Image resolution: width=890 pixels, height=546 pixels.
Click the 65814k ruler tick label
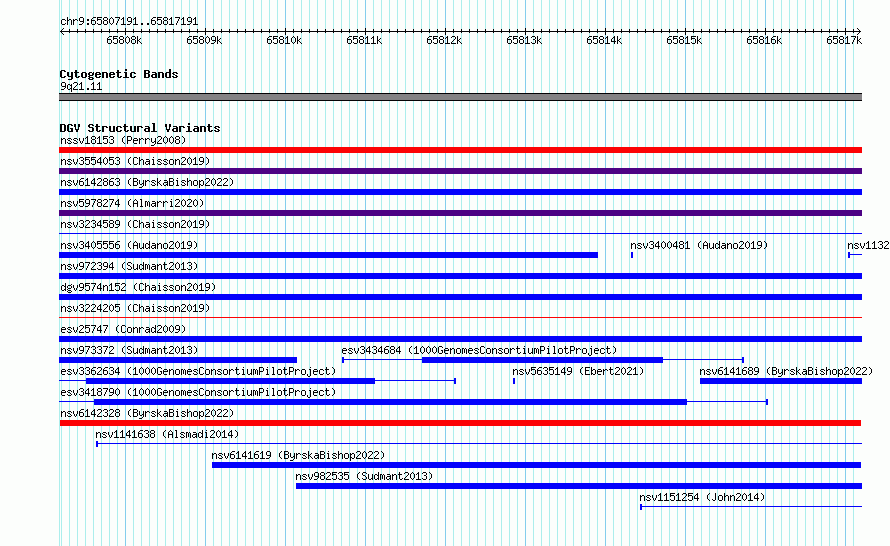604,40
